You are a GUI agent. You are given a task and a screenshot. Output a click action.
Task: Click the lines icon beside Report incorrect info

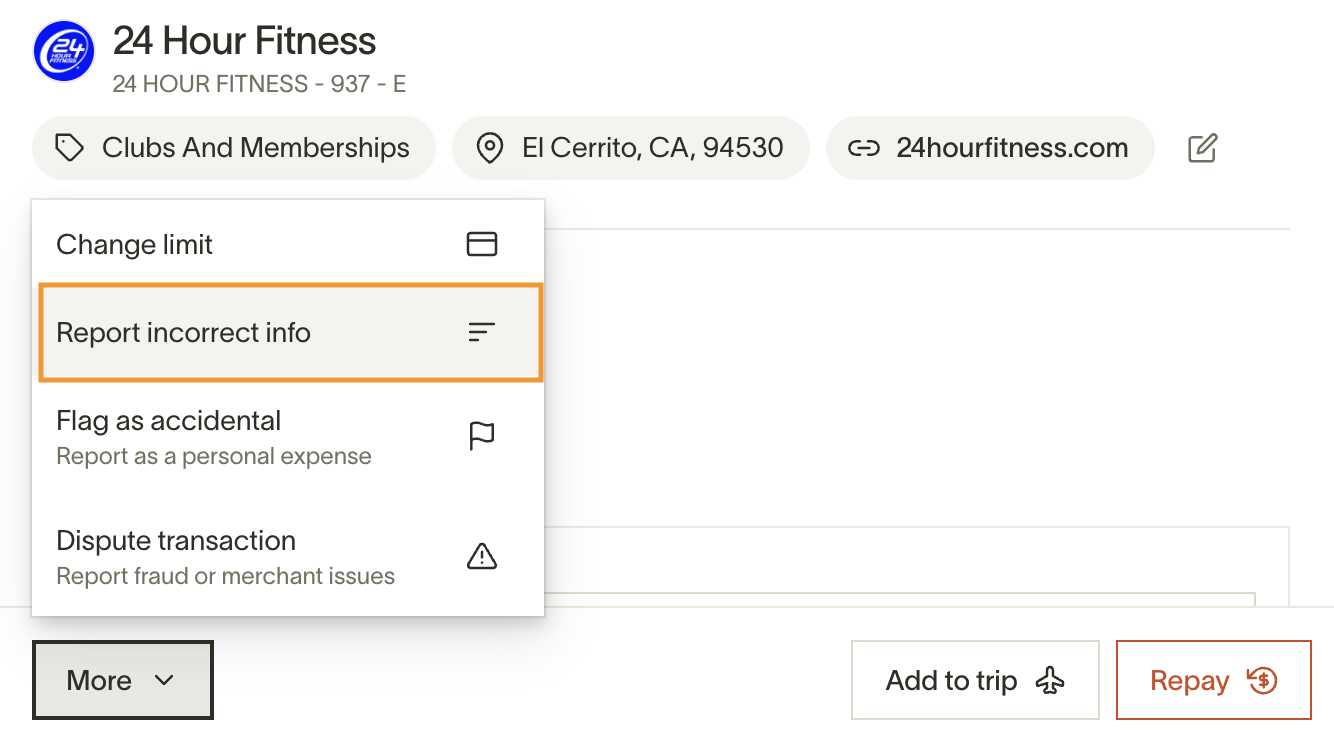(x=482, y=333)
